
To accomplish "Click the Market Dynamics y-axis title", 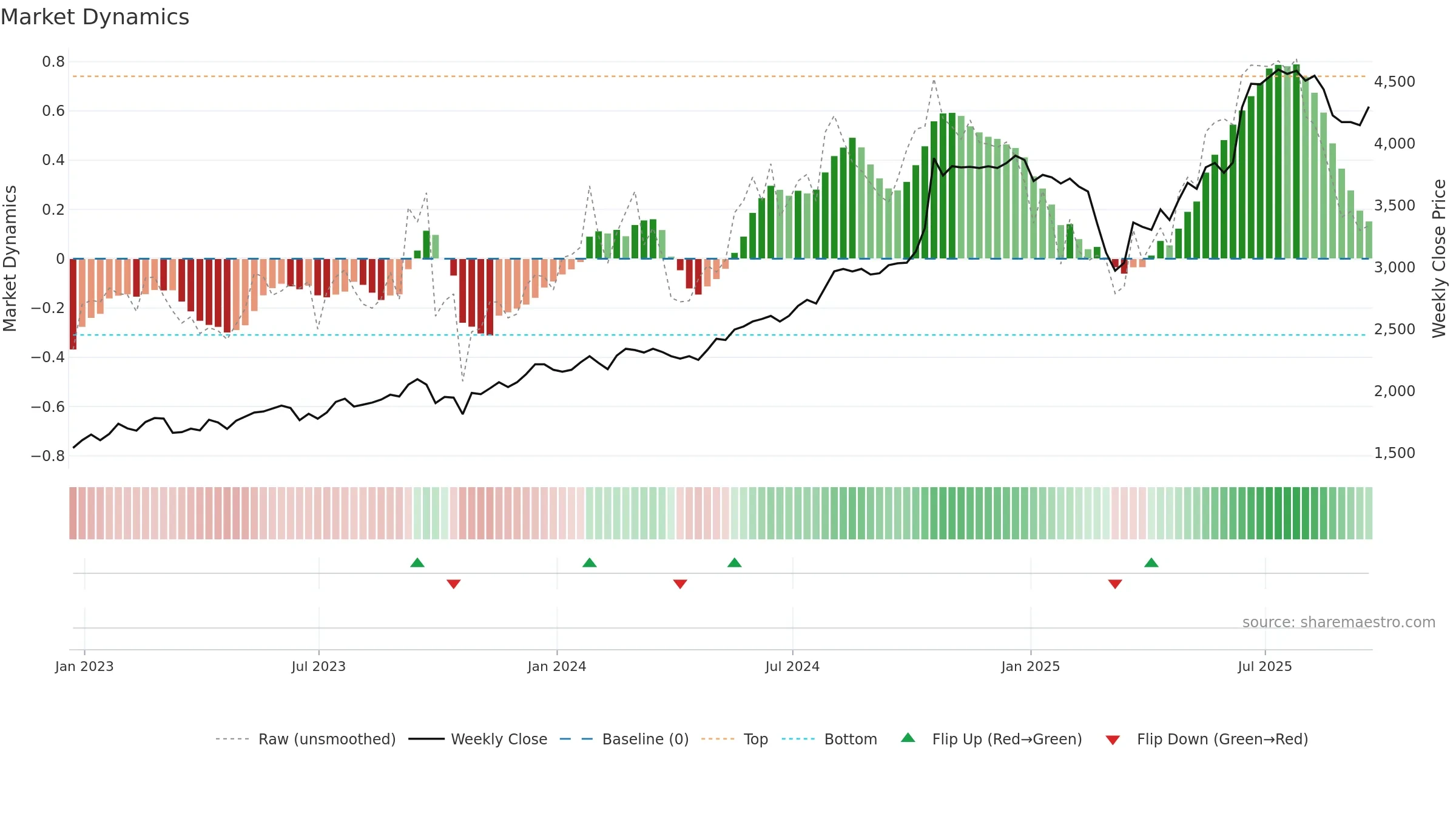I will pyautogui.click(x=10, y=258).
